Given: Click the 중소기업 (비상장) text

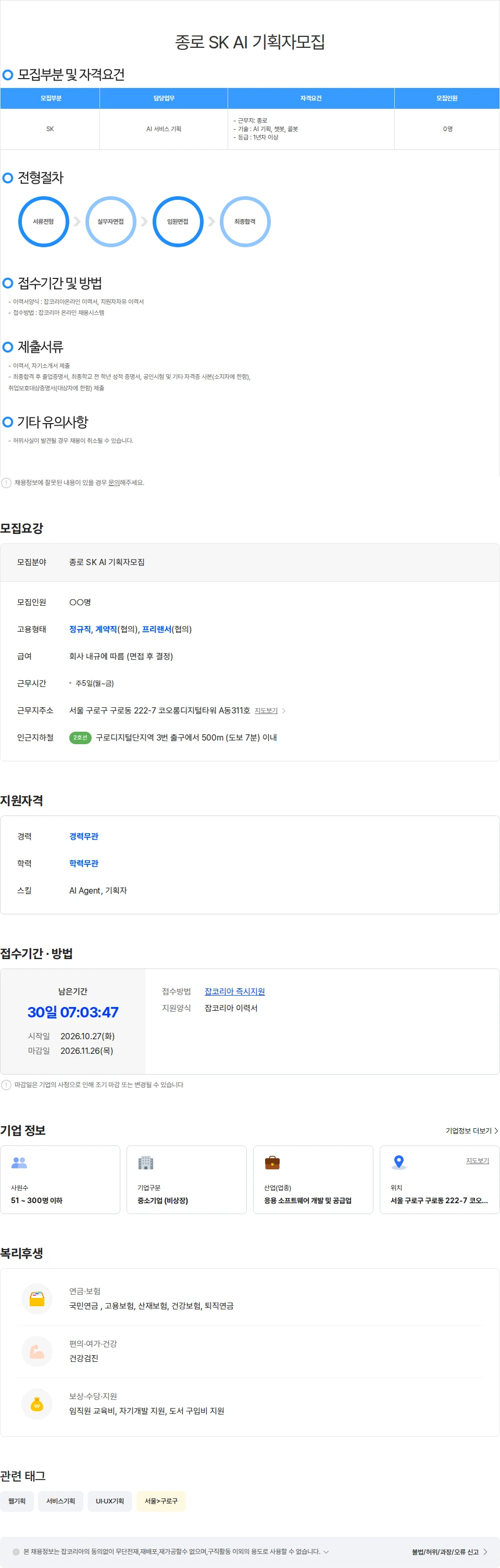Looking at the screenshot, I should tap(162, 1201).
